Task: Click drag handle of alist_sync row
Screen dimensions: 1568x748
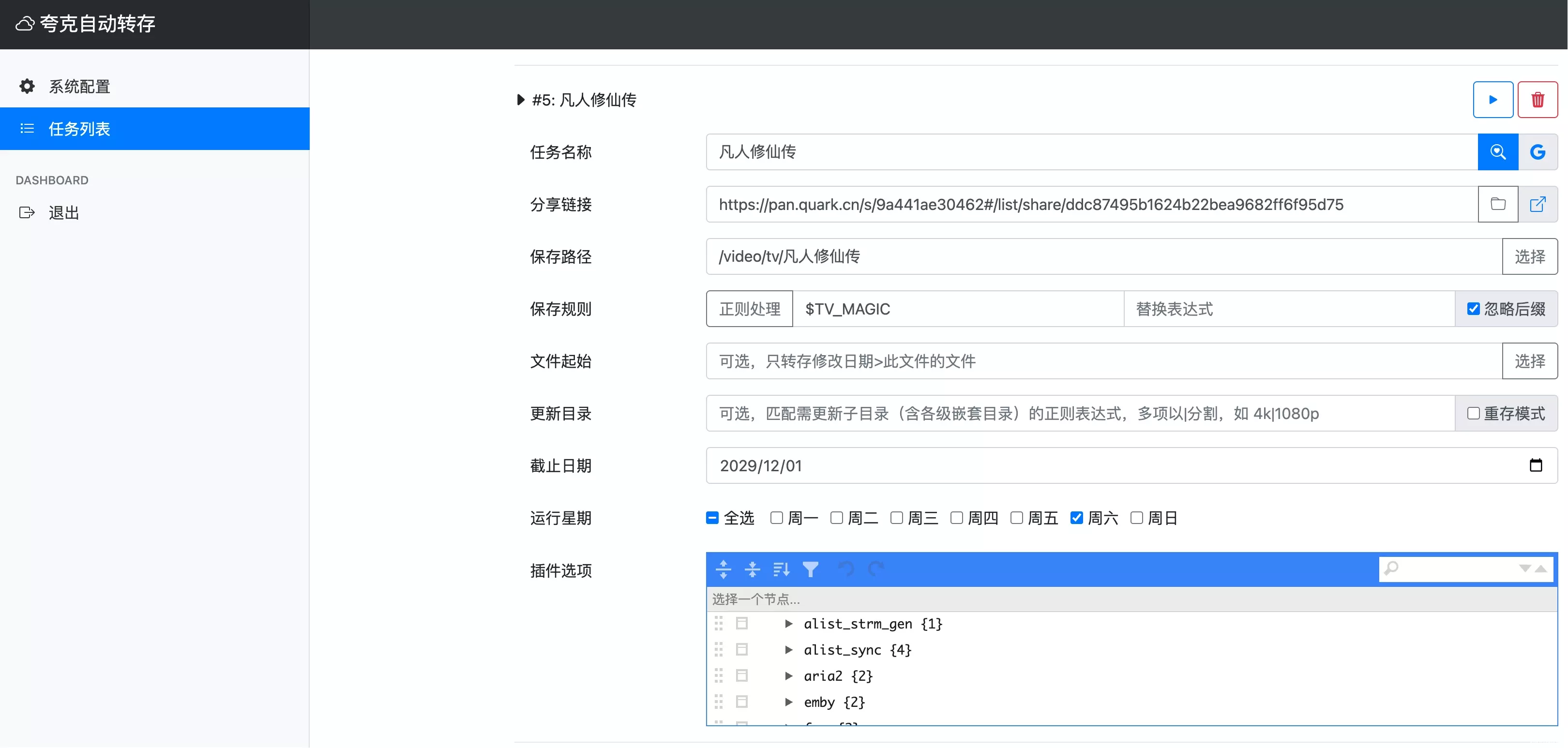Action: coord(718,649)
